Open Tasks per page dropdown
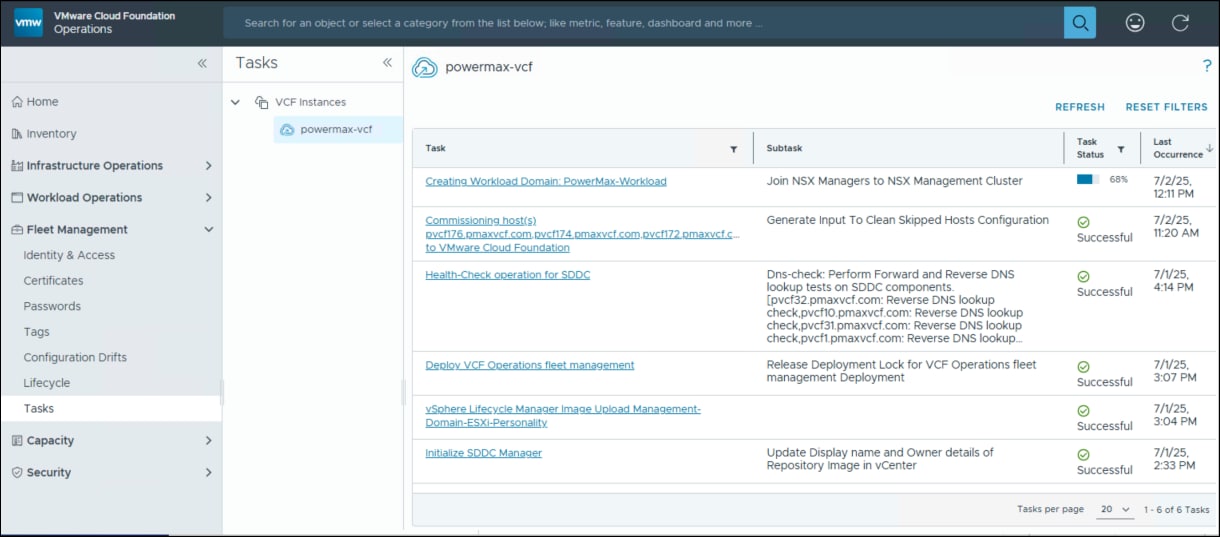This screenshot has width=1220, height=537. click(x=1115, y=510)
